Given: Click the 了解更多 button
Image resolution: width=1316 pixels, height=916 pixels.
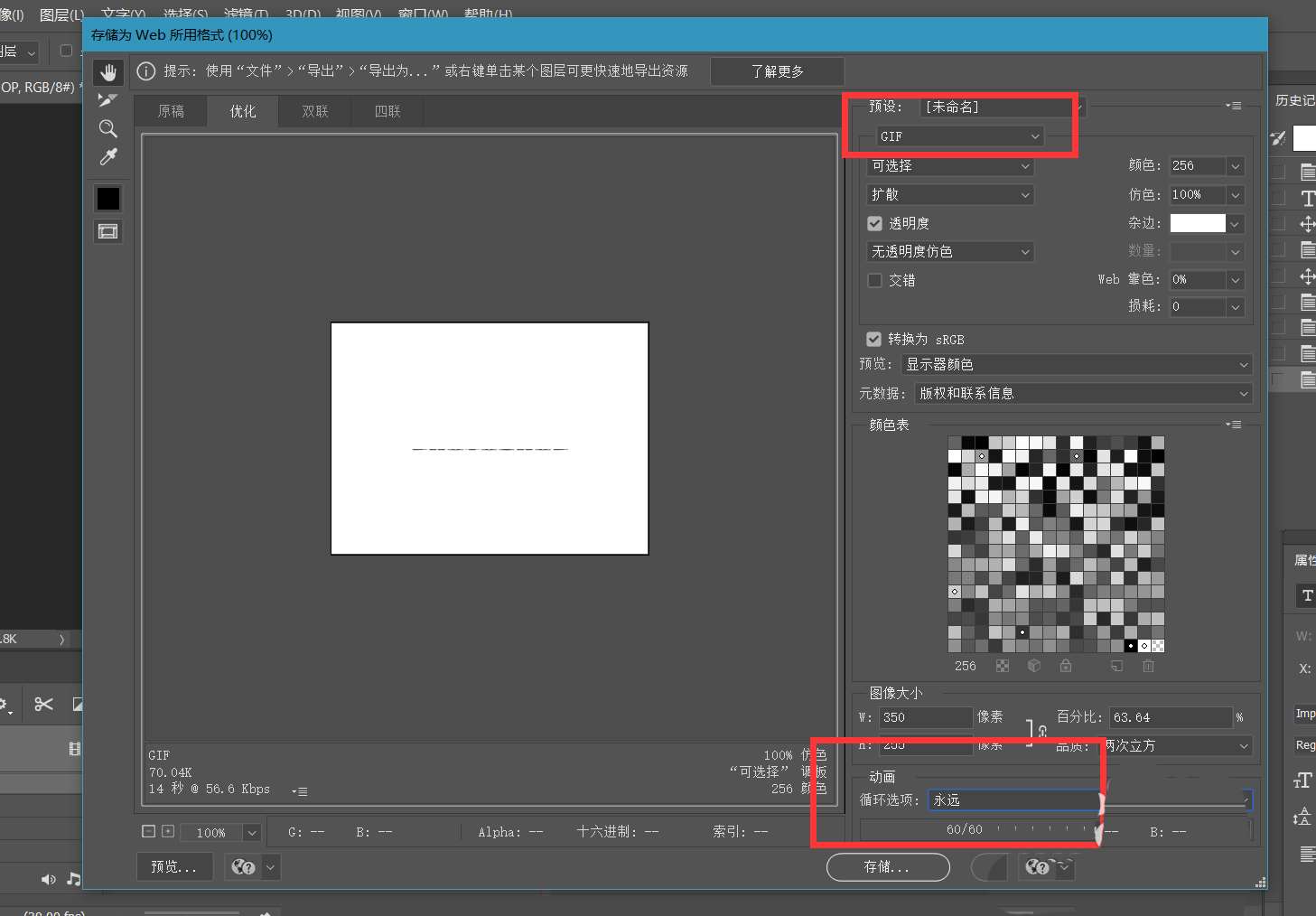Looking at the screenshot, I should 777,71.
